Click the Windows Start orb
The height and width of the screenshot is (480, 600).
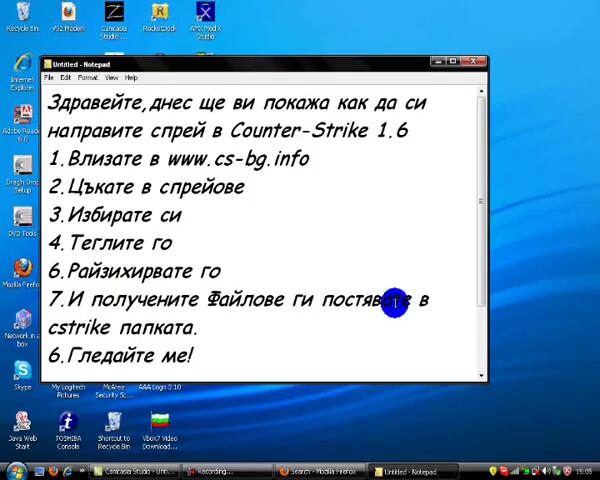tap(15, 471)
